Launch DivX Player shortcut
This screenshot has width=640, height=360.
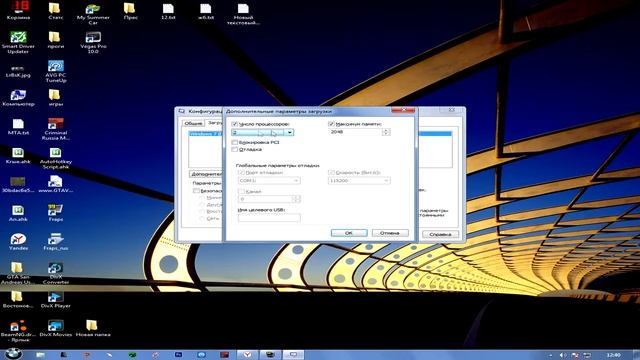(56, 299)
